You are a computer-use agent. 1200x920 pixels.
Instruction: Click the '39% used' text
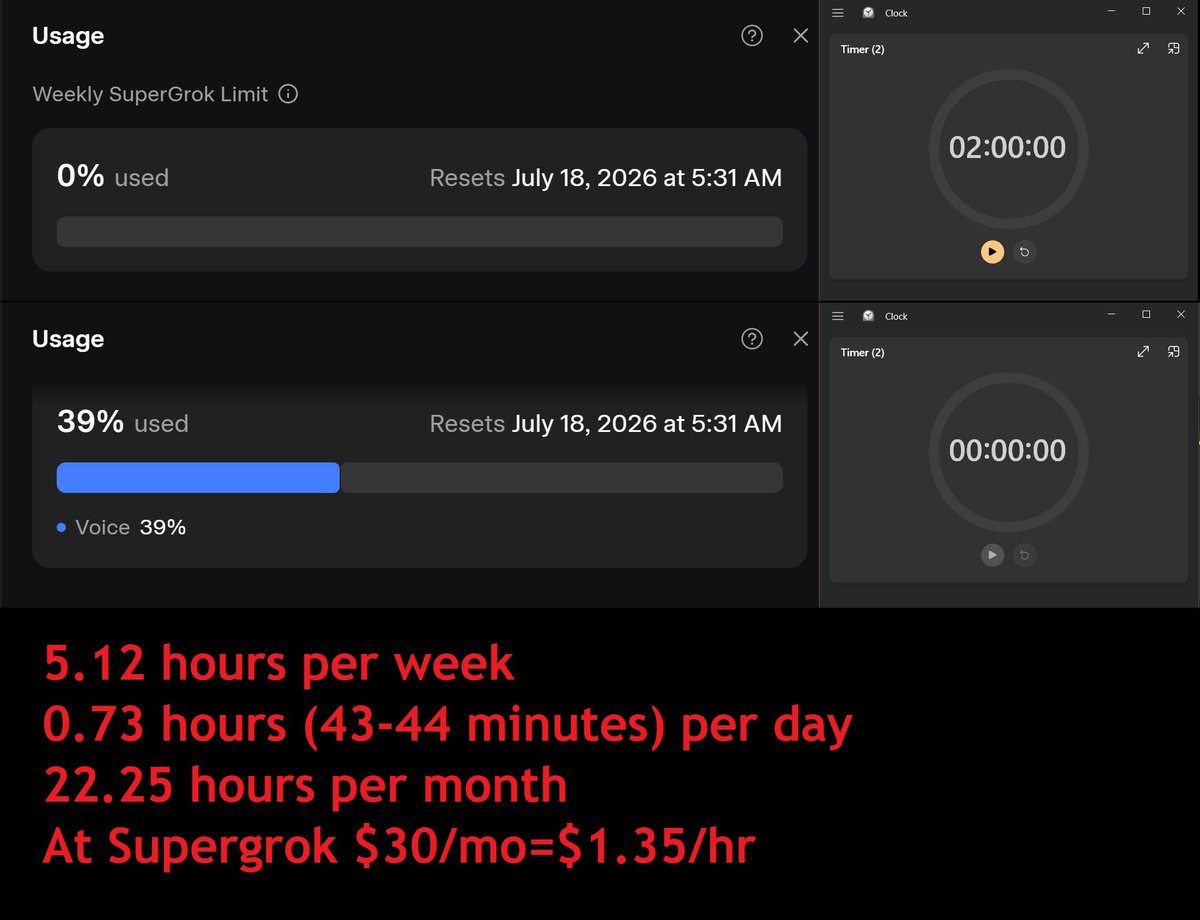click(123, 422)
